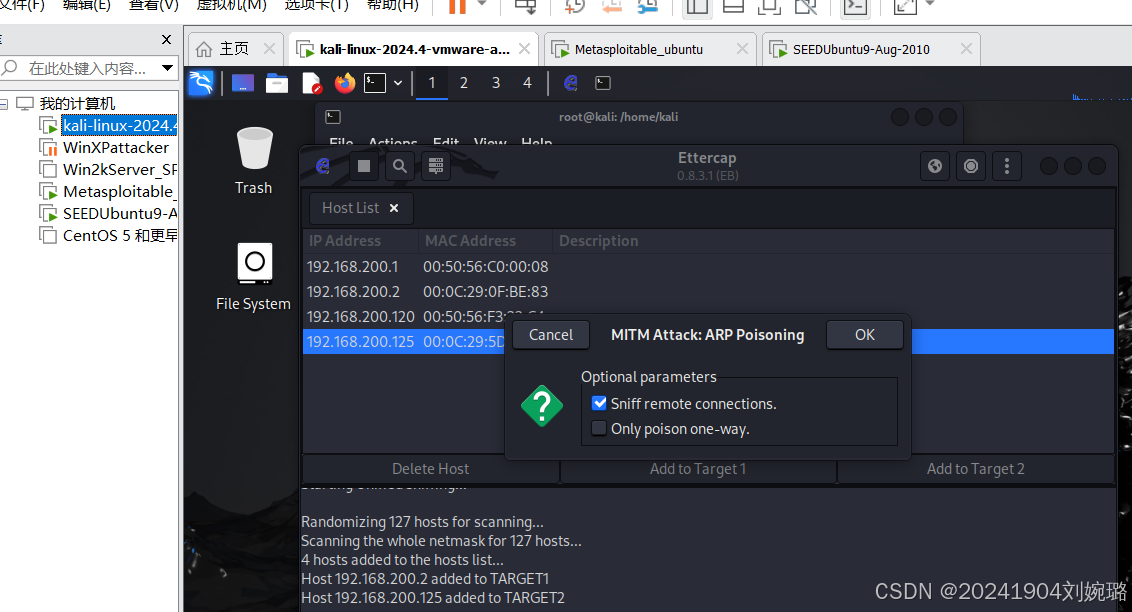Open the file manager from the Kali panel
1132x612 pixels.
pos(277,84)
